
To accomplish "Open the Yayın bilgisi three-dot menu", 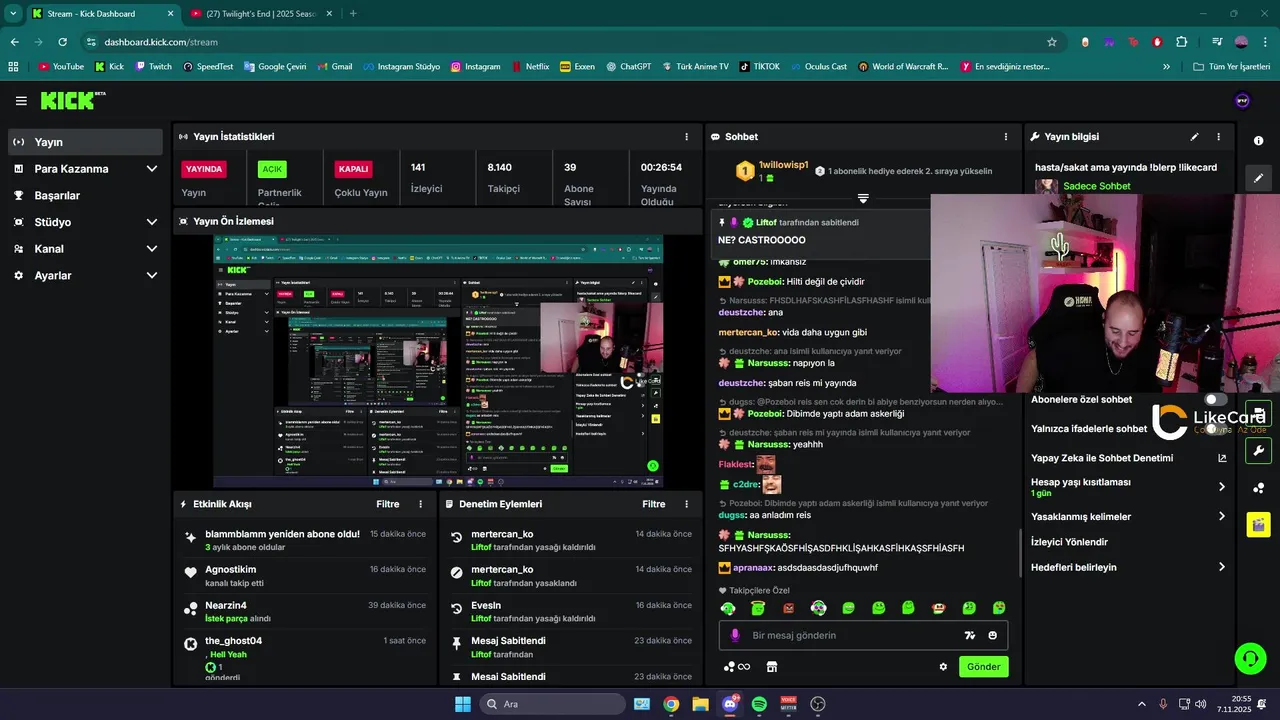I will click(1218, 137).
